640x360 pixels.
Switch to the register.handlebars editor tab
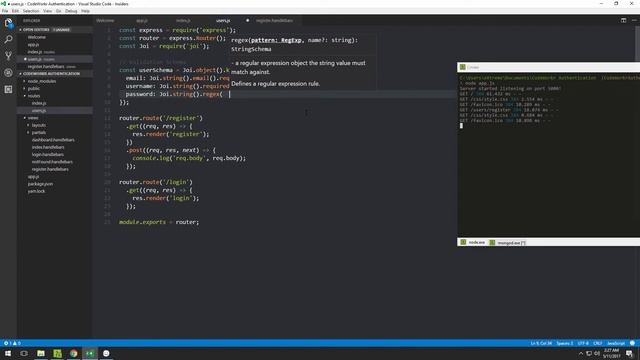click(274, 20)
